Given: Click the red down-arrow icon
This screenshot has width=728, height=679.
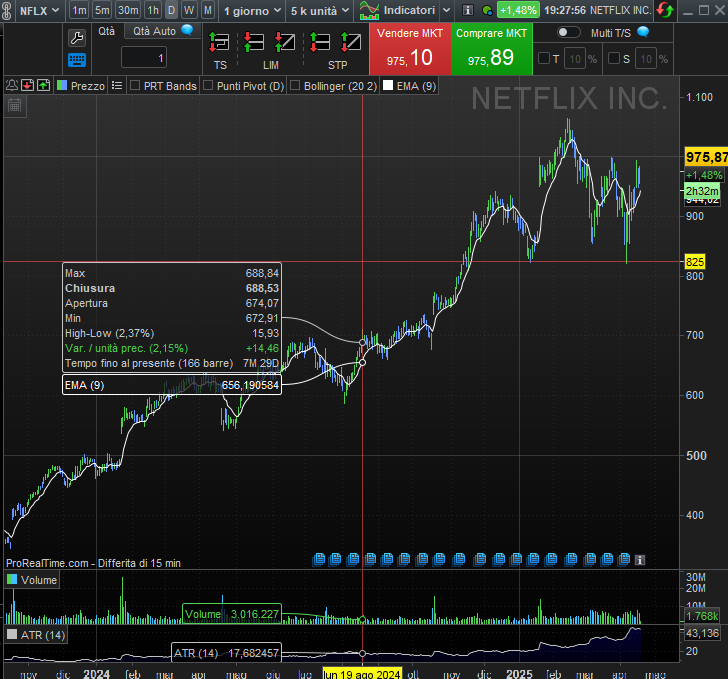Looking at the screenshot, I should coord(27,86).
